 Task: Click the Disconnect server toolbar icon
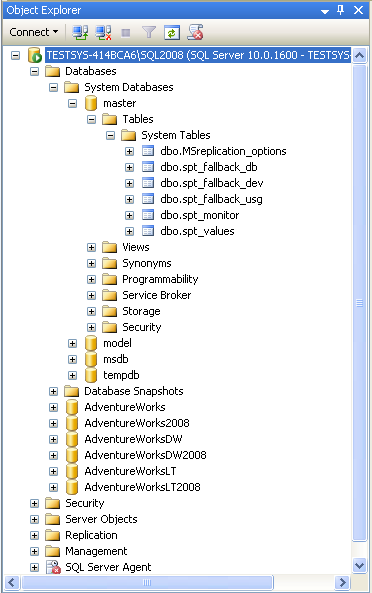pos(103,33)
